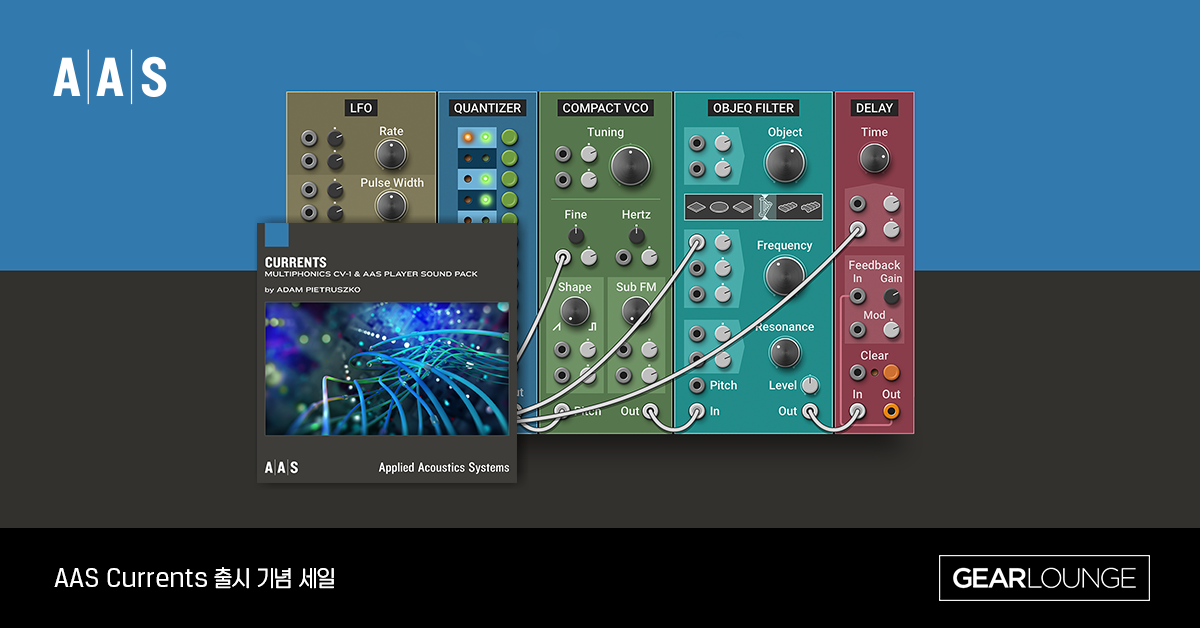Click the Clear input jack on the Delay
The width and height of the screenshot is (1200, 628).
[x=857, y=371]
